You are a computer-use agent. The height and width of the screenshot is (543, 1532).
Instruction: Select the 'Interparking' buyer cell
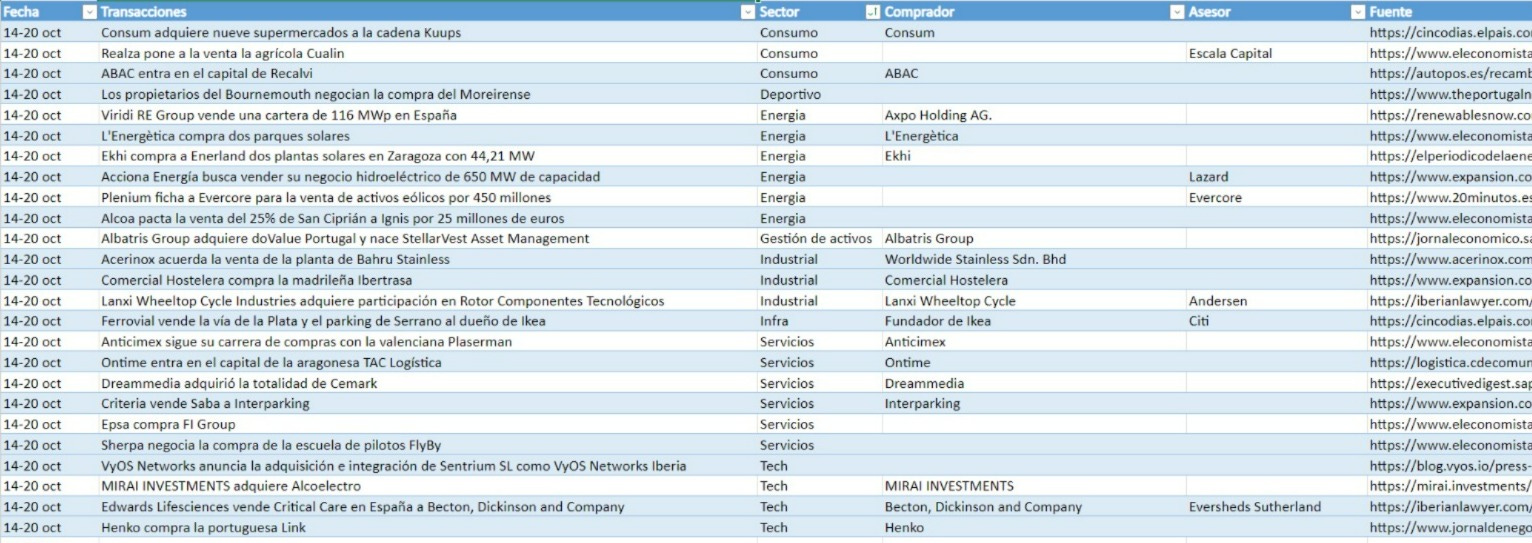[x=1034, y=403]
